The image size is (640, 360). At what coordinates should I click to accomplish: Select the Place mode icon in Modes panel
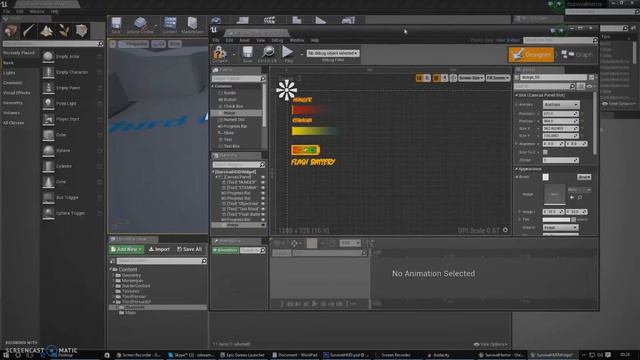(x=11, y=31)
